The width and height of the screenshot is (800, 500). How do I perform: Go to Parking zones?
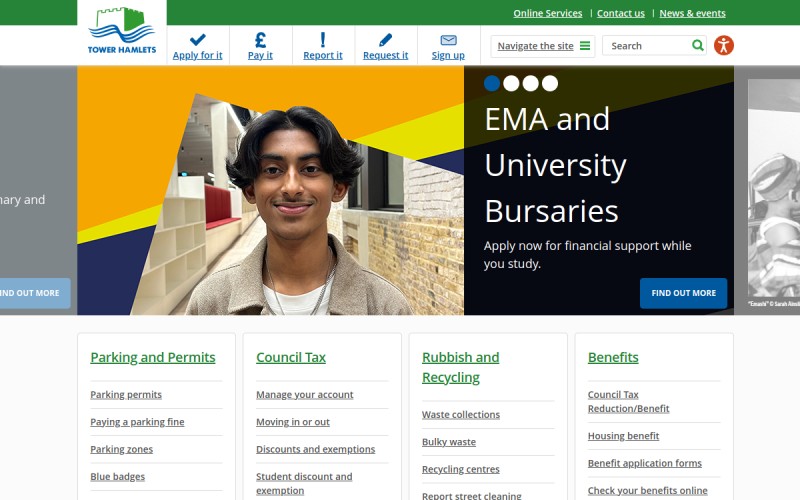[x=121, y=449]
